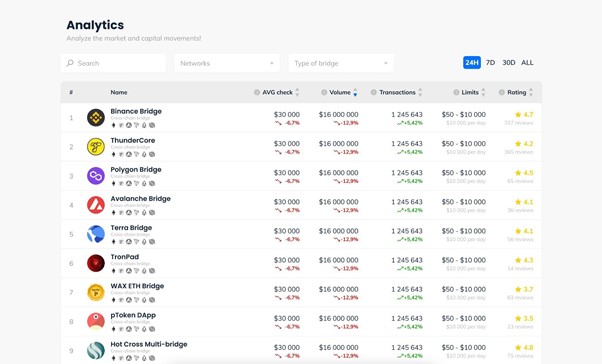Click the Analytics page heading
The height and width of the screenshot is (364, 602).
coord(95,25)
